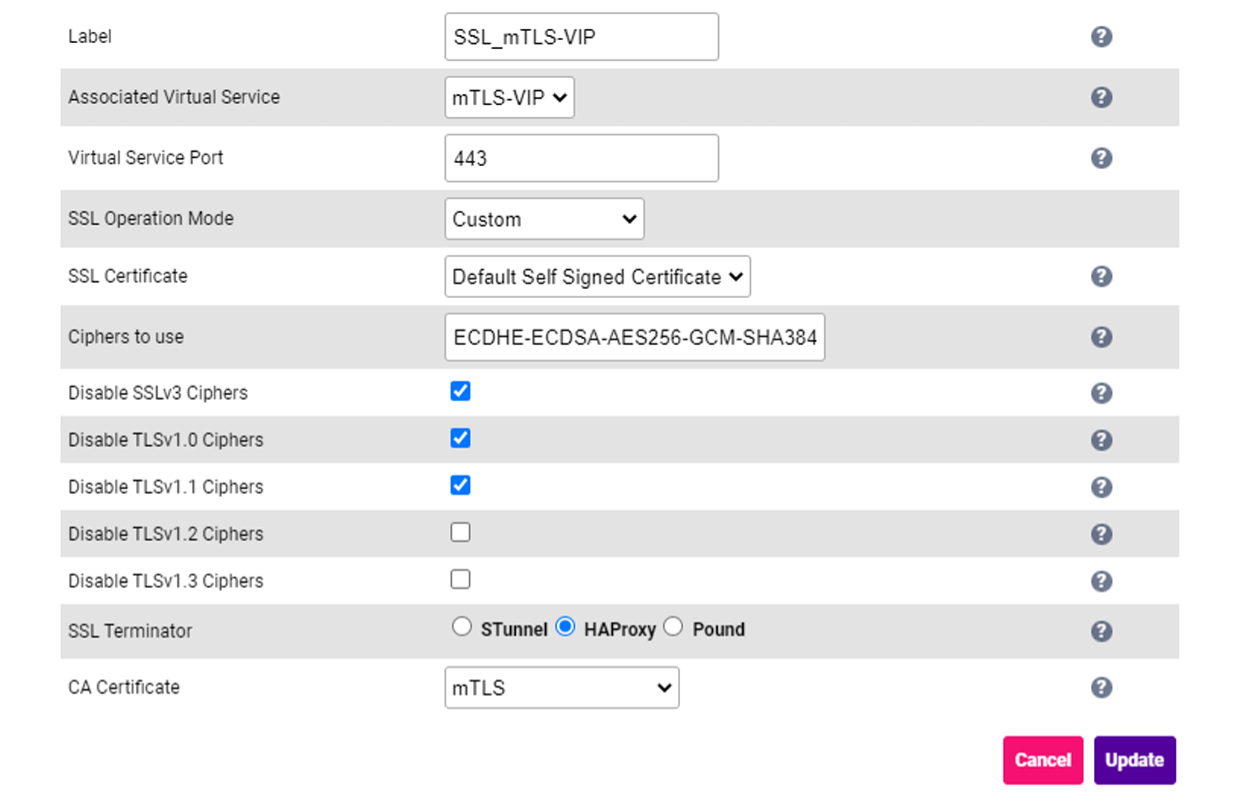Expand the CA Certificate dropdown
This screenshot has height=803, width=1239.
tap(561, 688)
